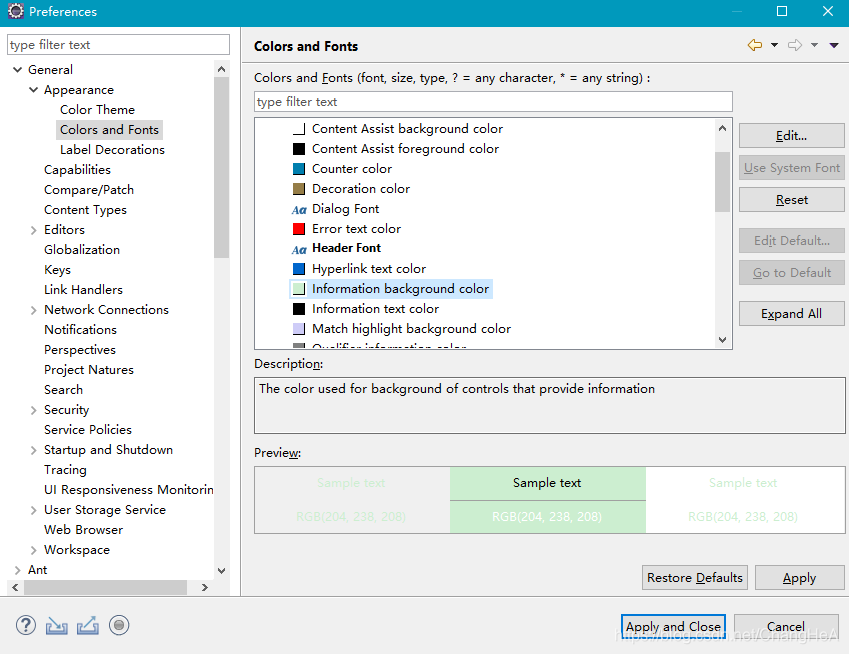Click the export preferences icon
Viewport: 849px width, 654px height.
pyautogui.click(x=88, y=625)
